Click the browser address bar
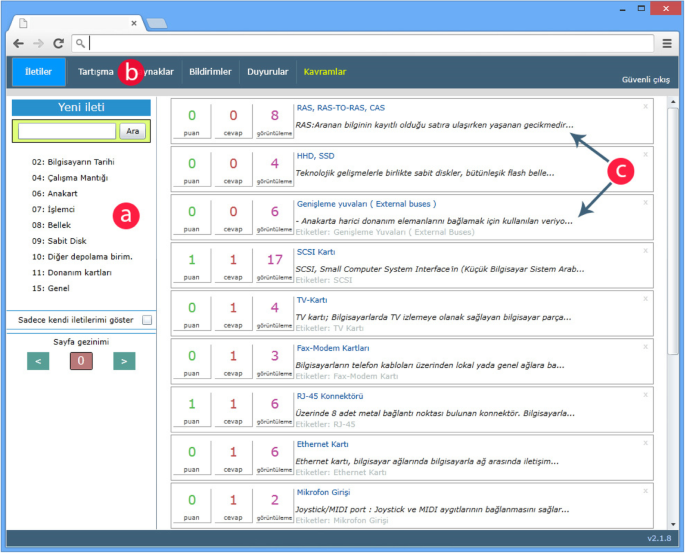Viewport: 685px width, 553px height. [370, 44]
